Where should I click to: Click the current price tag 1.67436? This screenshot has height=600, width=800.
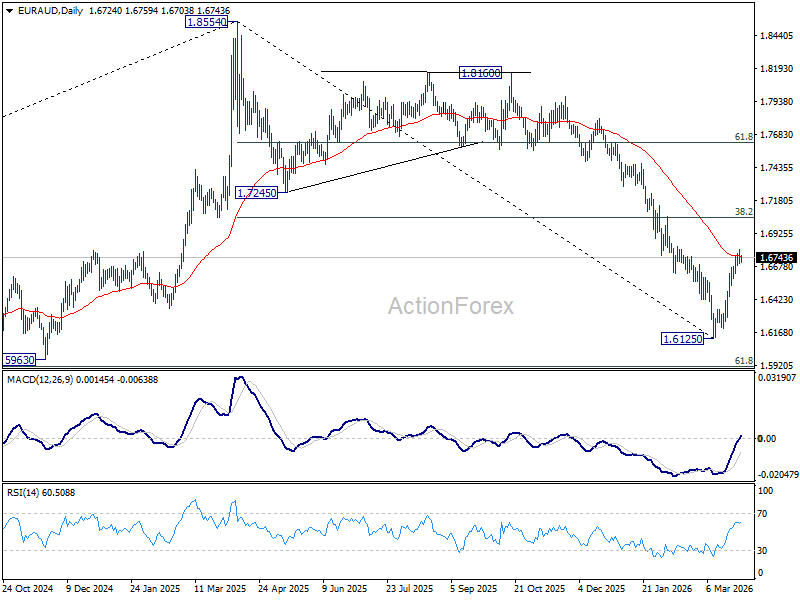coord(777,258)
